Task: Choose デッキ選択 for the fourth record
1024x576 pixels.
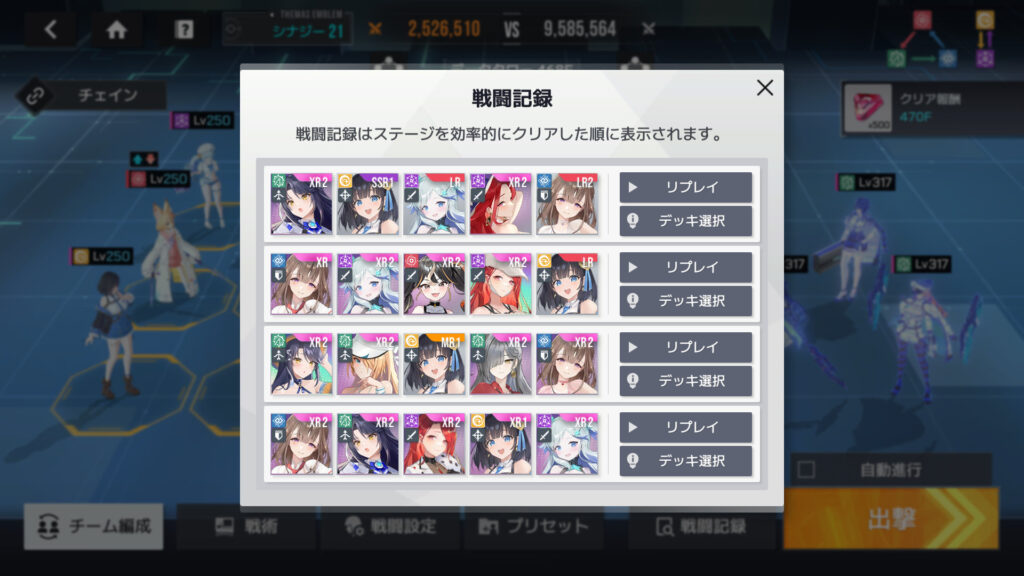Action: point(686,461)
